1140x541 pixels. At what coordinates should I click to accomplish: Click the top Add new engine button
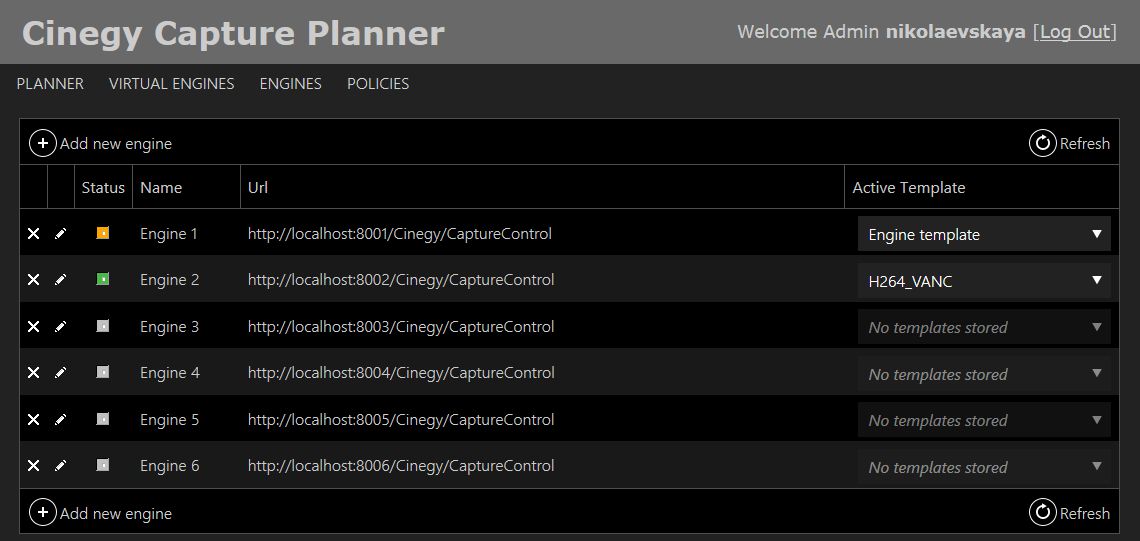pyautogui.click(x=100, y=143)
